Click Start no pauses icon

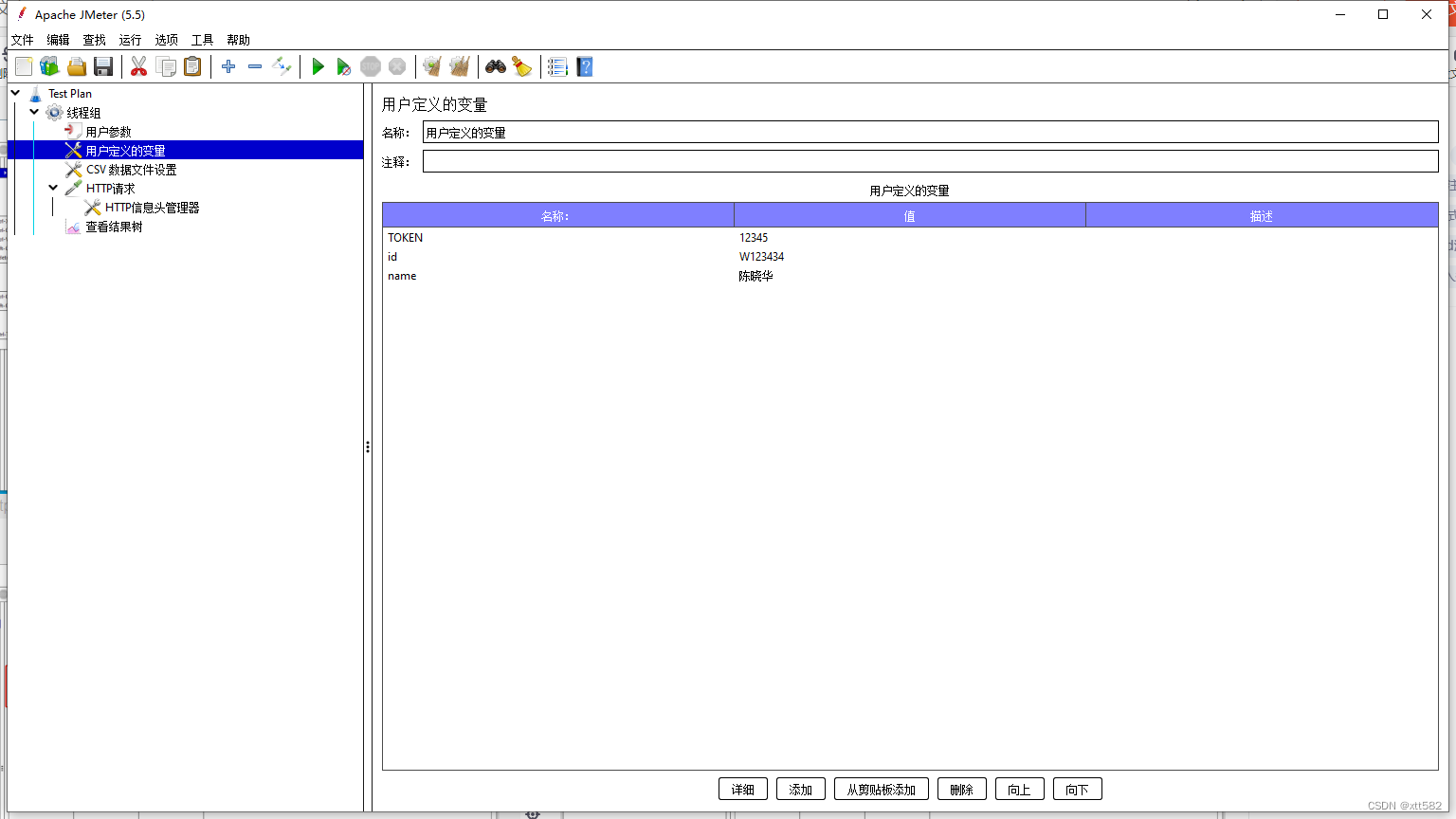click(x=344, y=66)
